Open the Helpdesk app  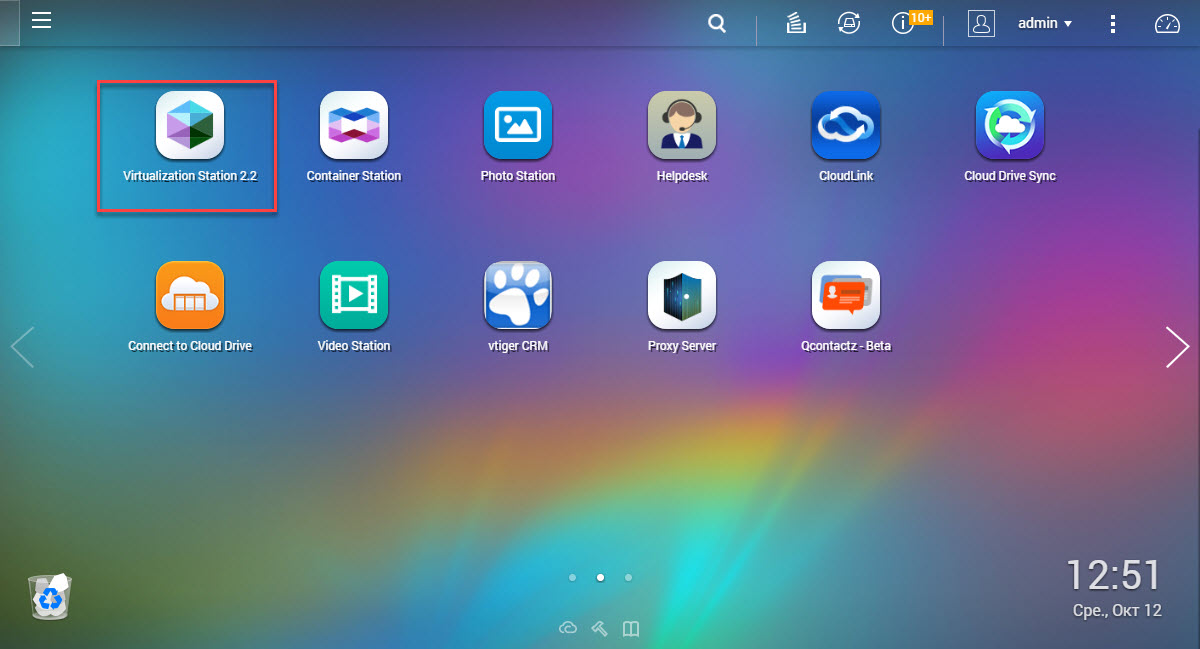[682, 126]
